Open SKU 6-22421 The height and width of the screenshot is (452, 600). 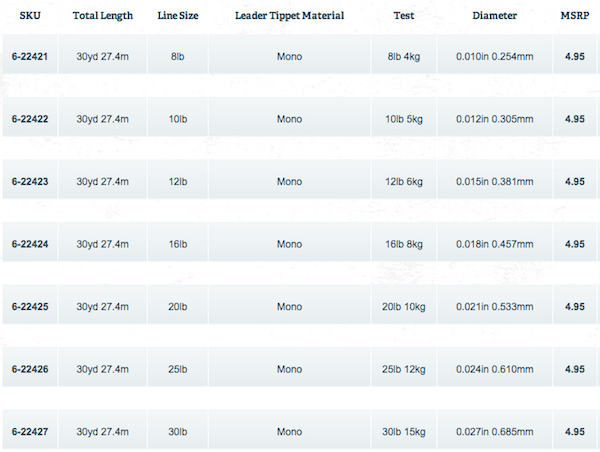coord(30,56)
